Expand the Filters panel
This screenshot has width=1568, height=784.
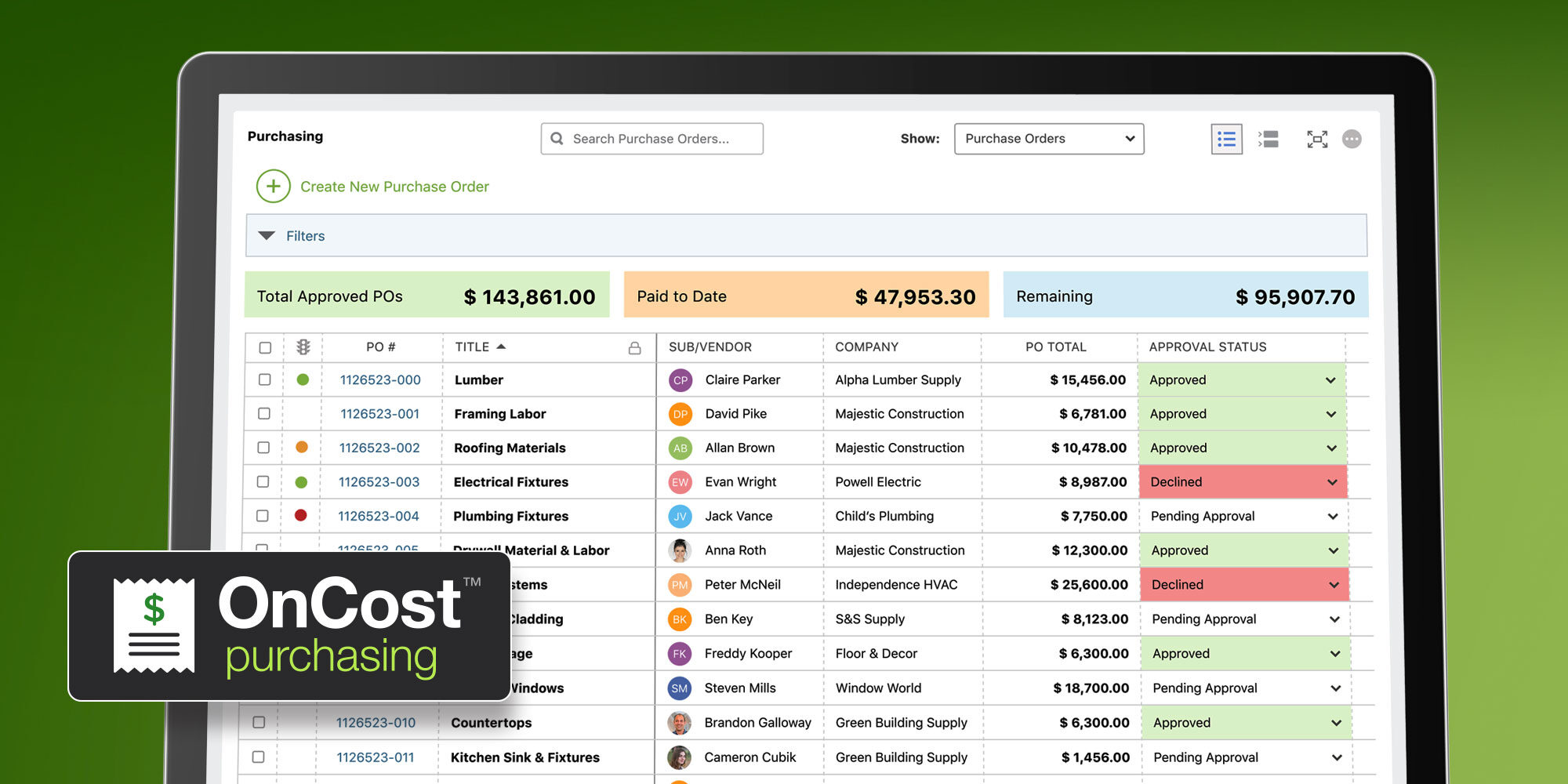267,236
